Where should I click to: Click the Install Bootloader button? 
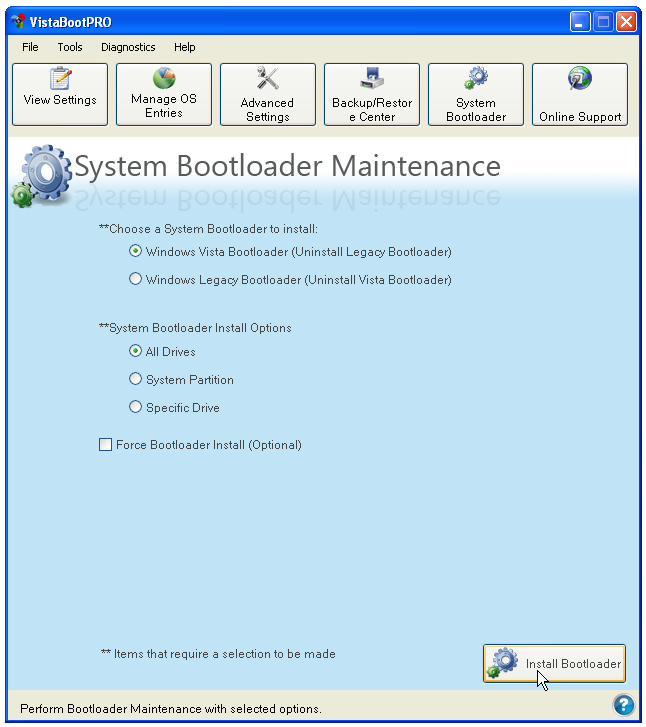tap(554, 663)
